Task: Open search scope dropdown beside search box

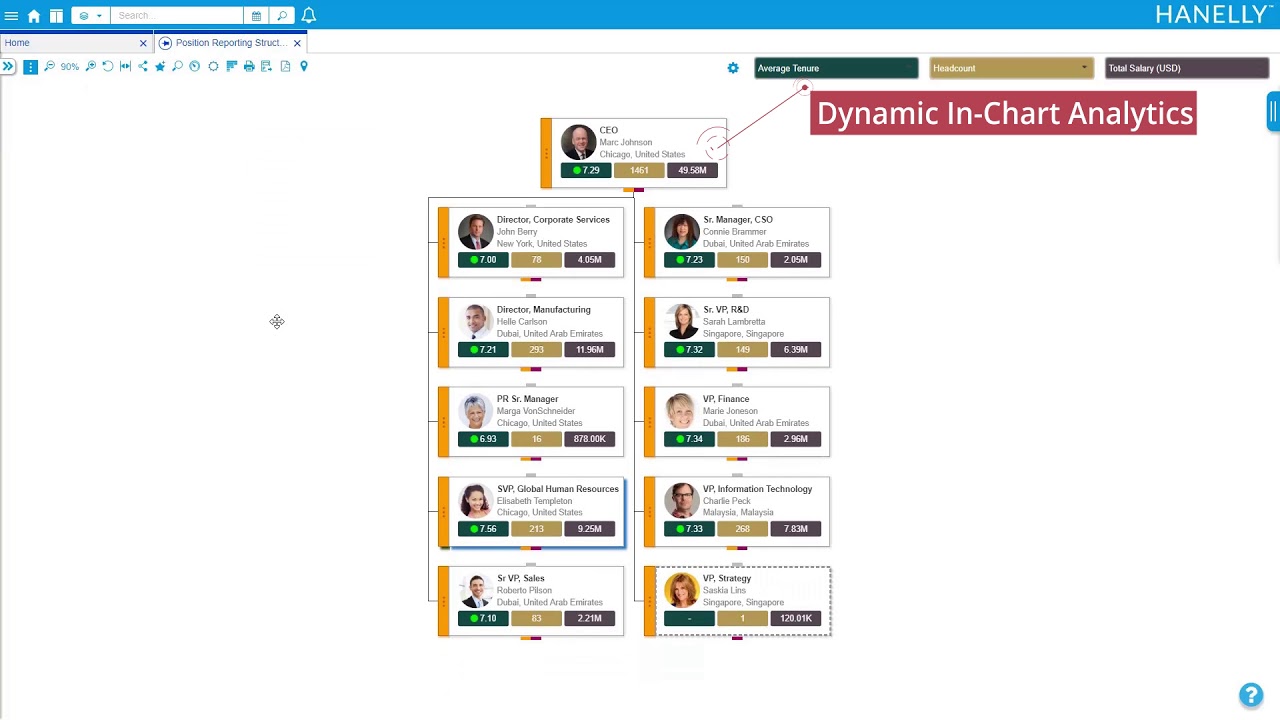Action: [x=90, y=16]
